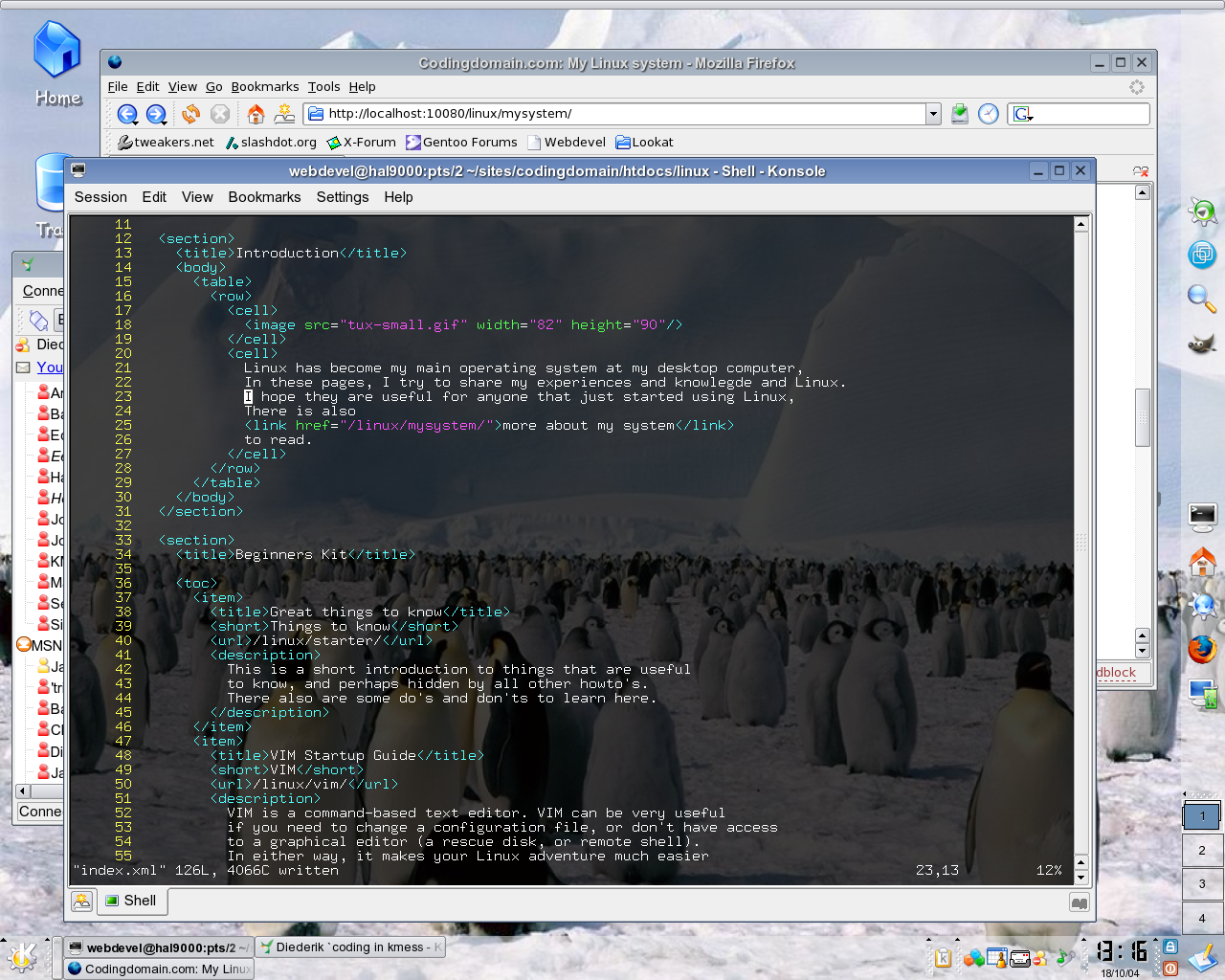Open the Klipper clipboard tray icon
This screenshot has width=1225, height=980.
pos(943,958)
